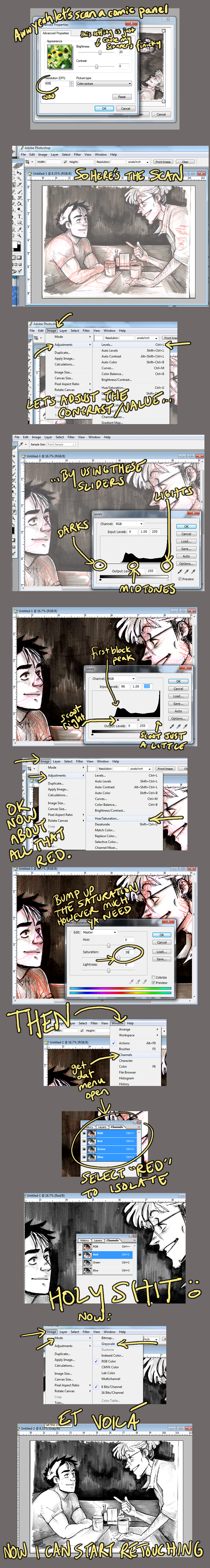
Task: Select the Hand tool in the toolbox
Action: pos(13,235)
